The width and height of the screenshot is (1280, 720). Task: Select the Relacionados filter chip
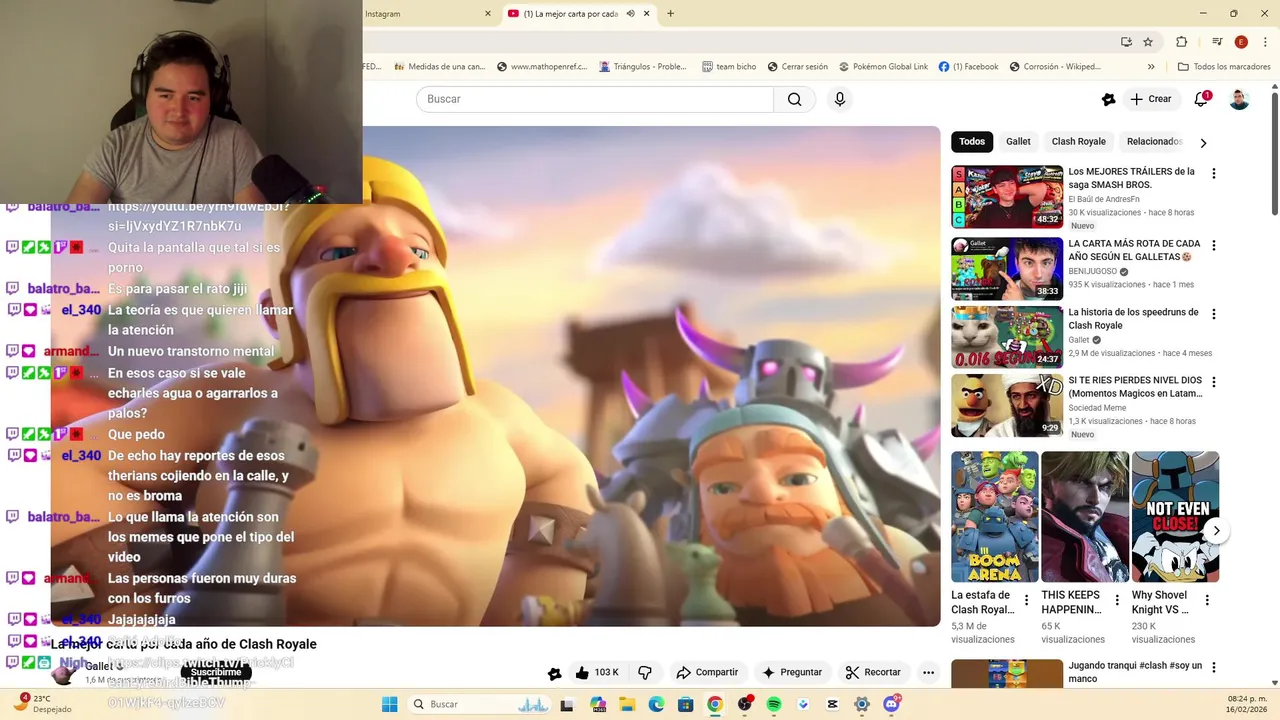pos(1154,141)
